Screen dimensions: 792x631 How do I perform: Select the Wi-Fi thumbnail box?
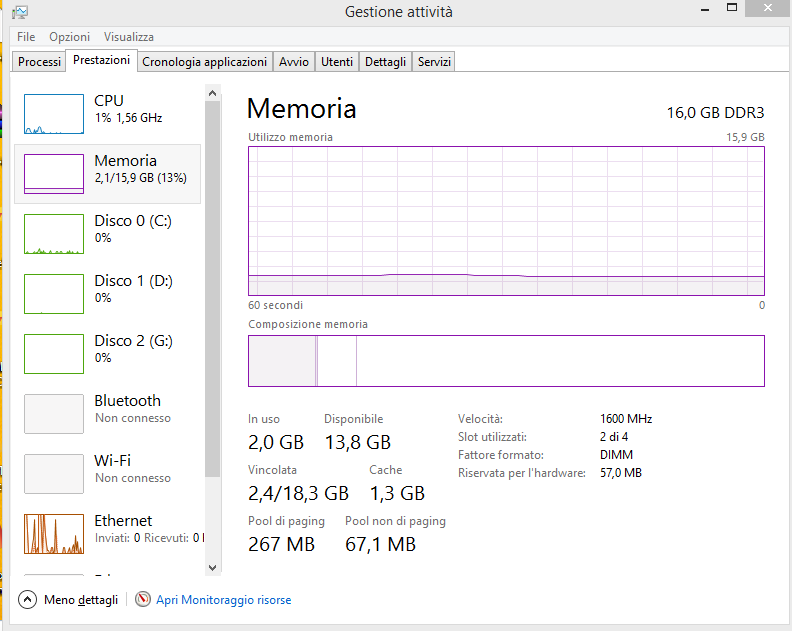pyautogui.click(x=54, y=474)
